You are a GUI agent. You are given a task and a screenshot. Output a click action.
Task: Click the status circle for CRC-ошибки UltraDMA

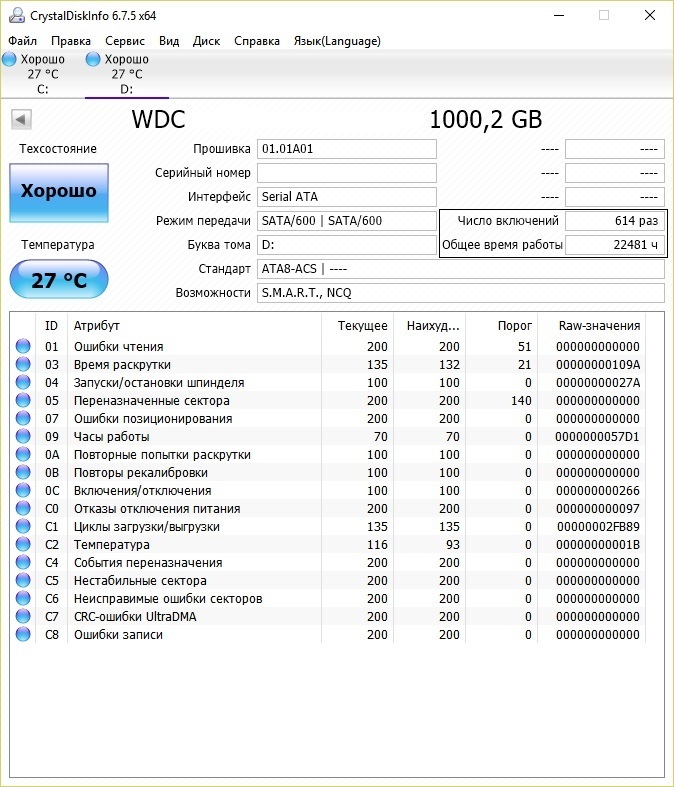23,616
